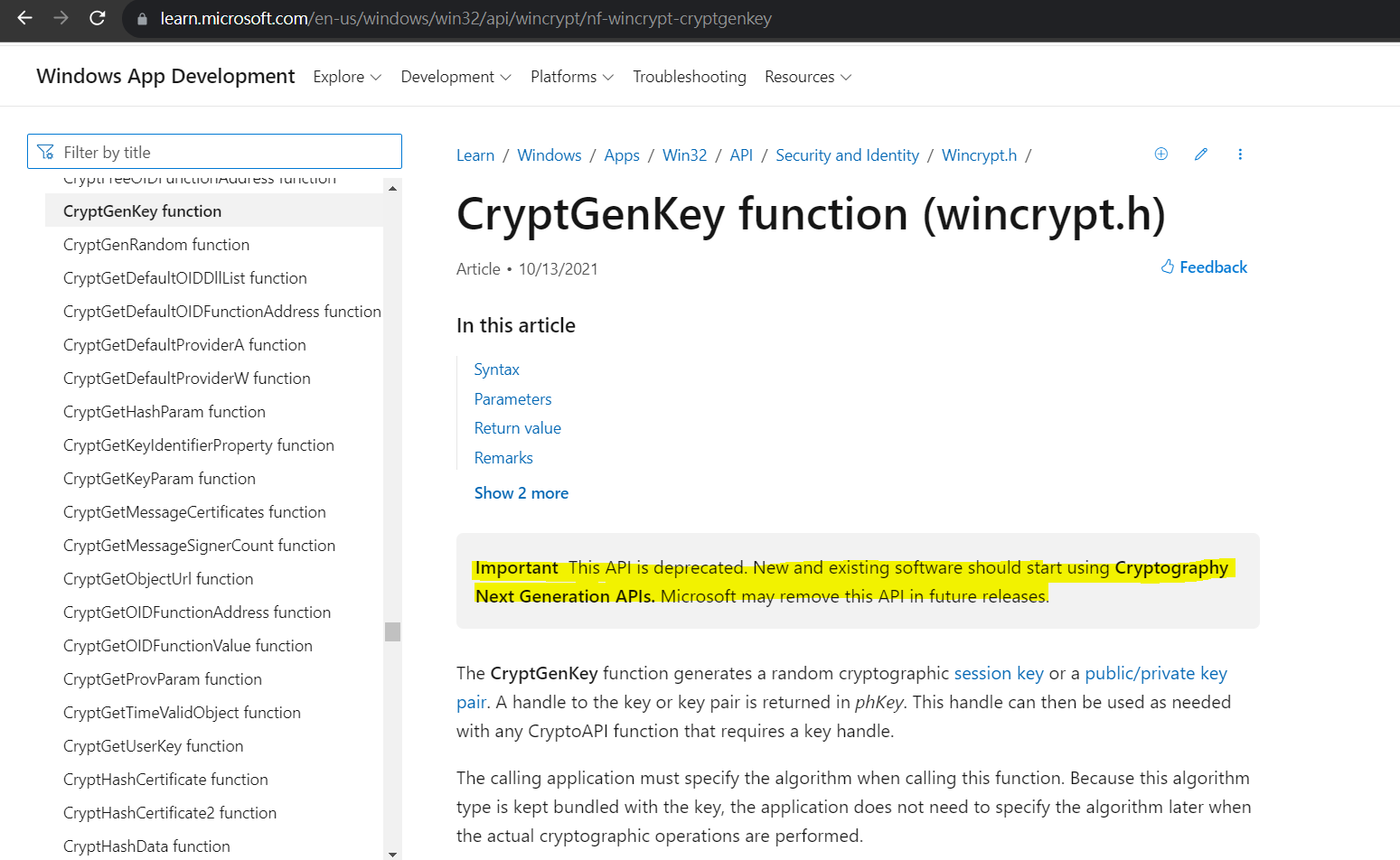1400x860 pixels.
Task: Open CryptGetOIDFunctionAddress function entry
Action: tap(197, 612)
